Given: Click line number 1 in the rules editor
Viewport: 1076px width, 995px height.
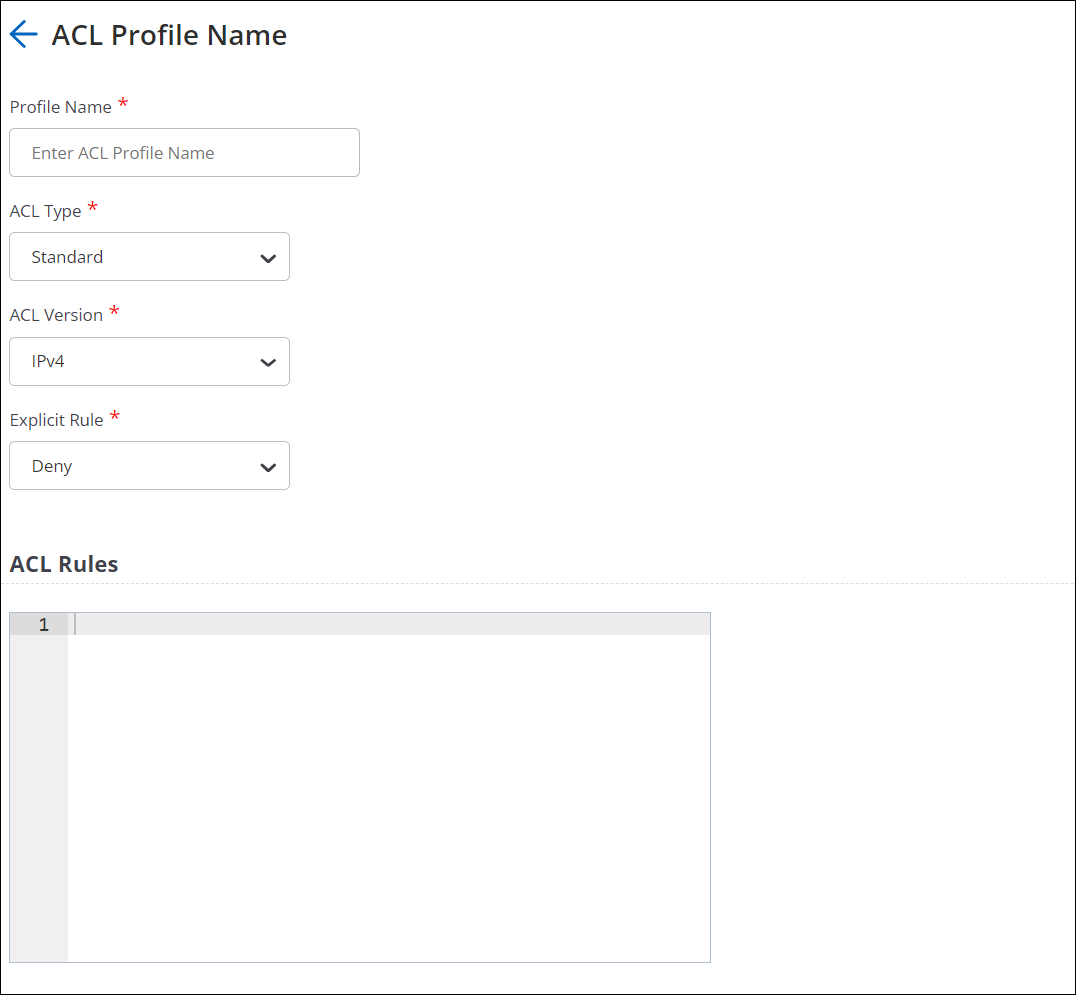Looking at the screenshot, I should tap(43, 624).
